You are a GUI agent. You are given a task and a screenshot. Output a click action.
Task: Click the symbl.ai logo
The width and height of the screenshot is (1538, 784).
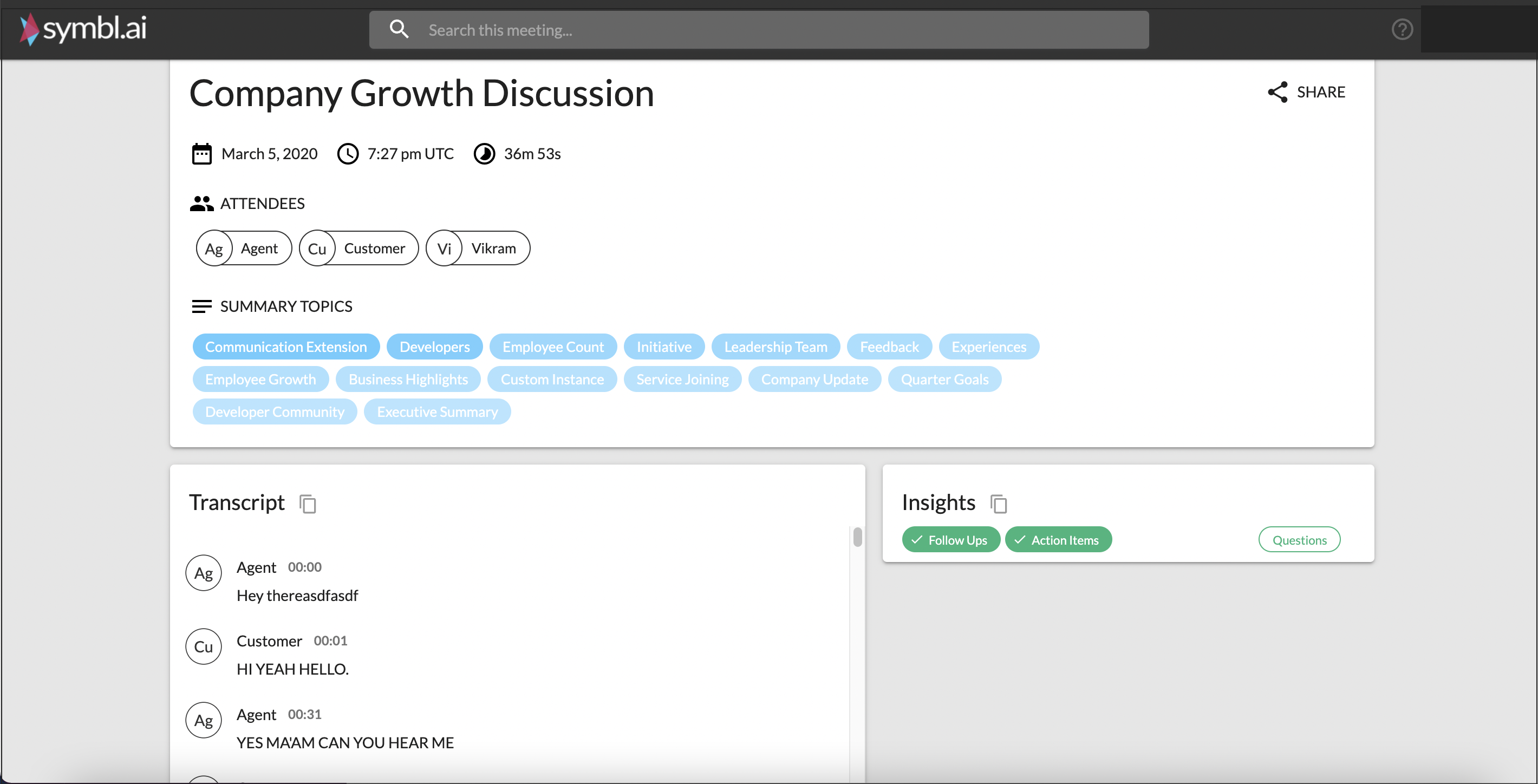pos(83,29)
